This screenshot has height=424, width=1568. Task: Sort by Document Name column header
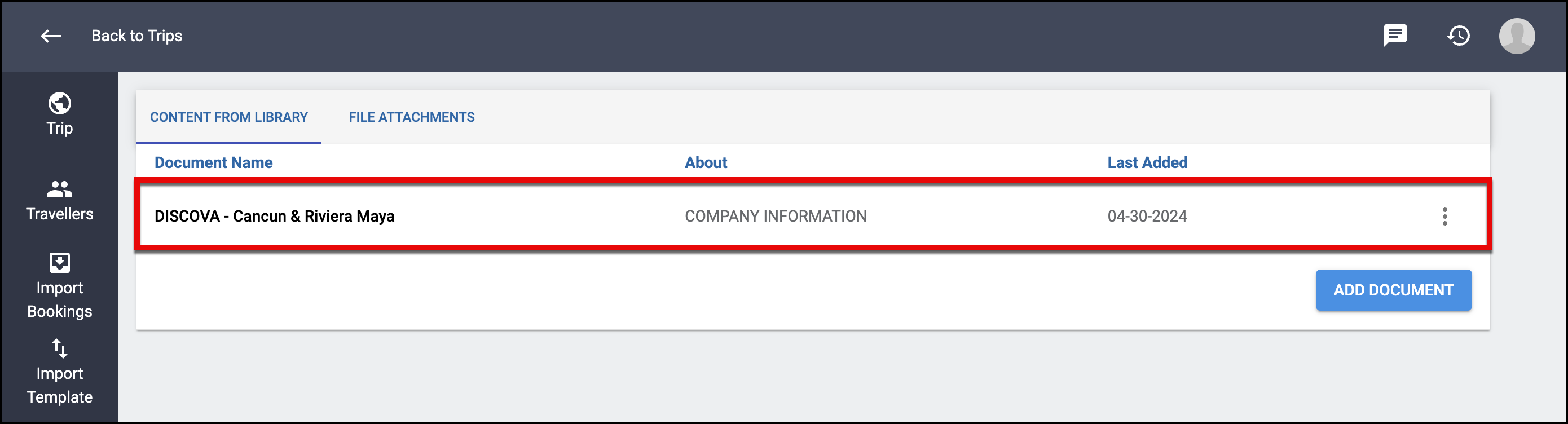[214, 162]
